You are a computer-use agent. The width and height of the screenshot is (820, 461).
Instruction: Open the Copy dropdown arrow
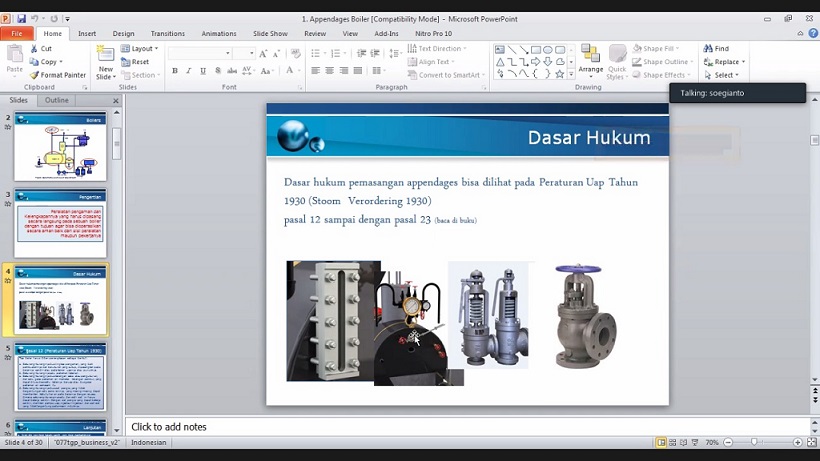click(x=61, y=62)
